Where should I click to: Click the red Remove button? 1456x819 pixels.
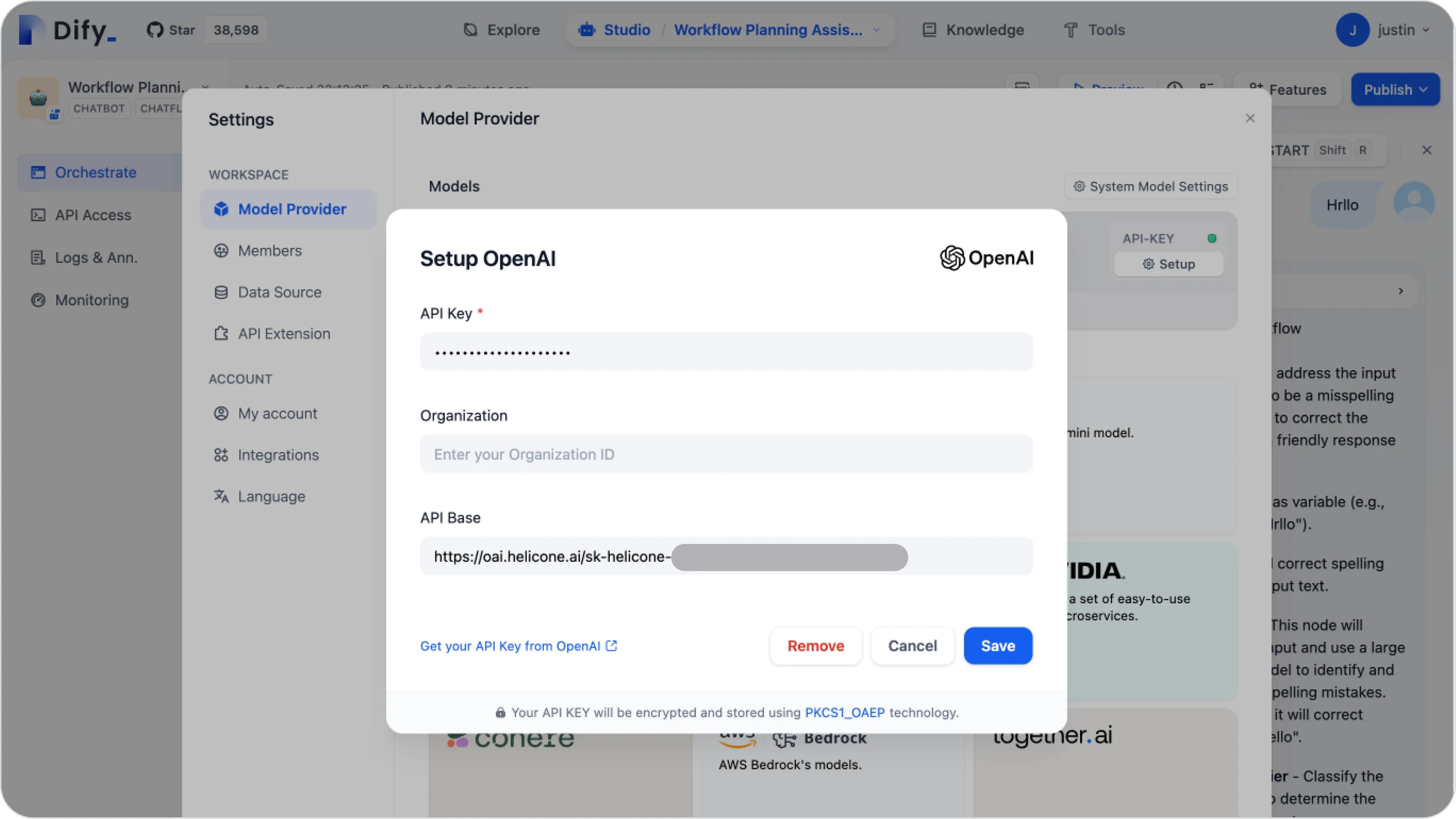(816, 645)
